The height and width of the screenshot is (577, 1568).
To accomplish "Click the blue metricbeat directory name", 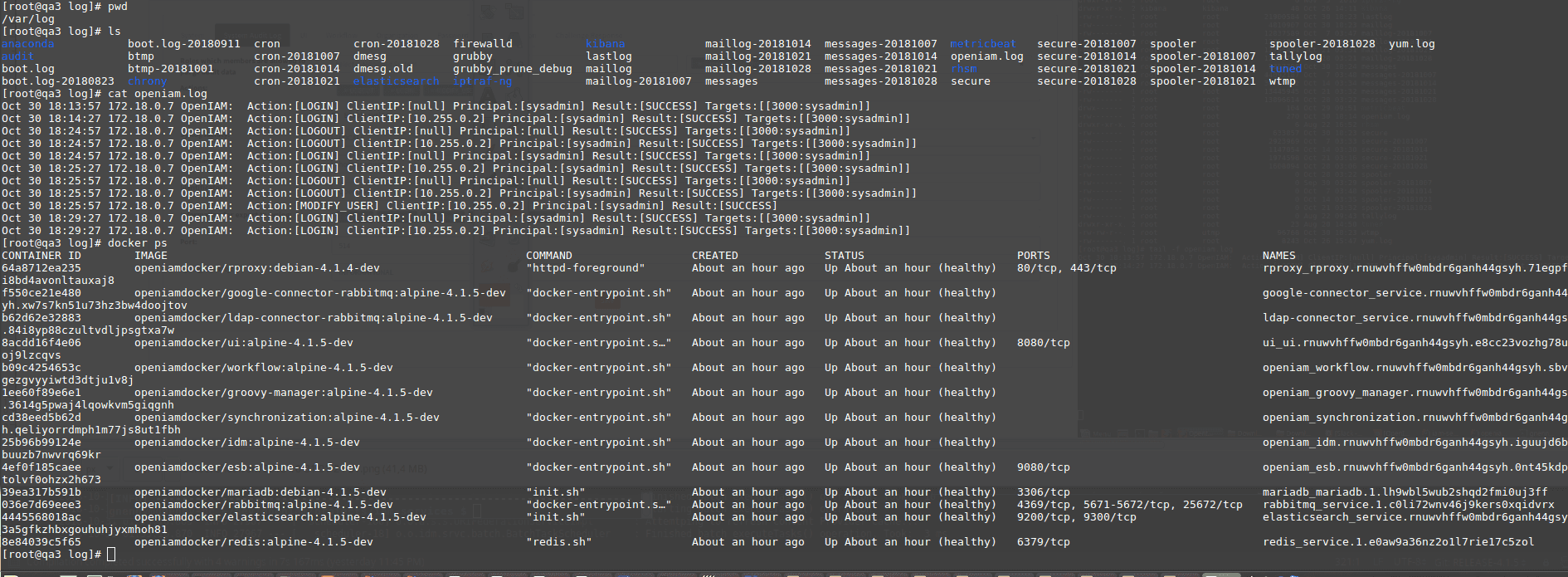I will pyautogui.click(x=982, y=44).
